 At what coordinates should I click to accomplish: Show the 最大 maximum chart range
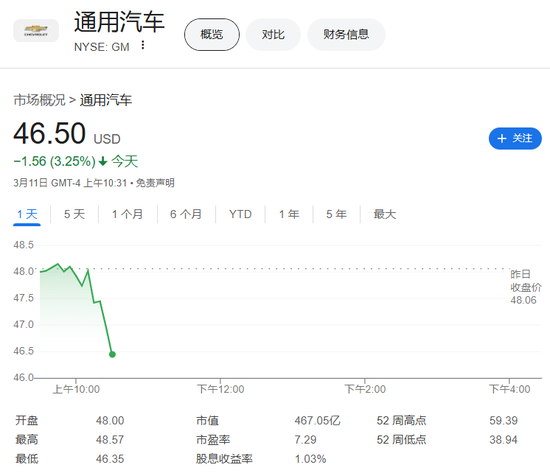(x=385, y=214)
